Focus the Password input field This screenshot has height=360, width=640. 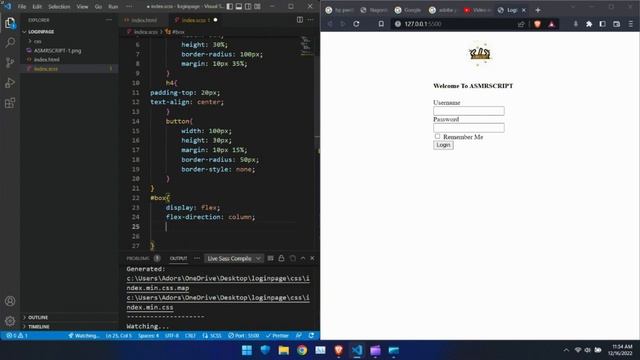[469, 128]
